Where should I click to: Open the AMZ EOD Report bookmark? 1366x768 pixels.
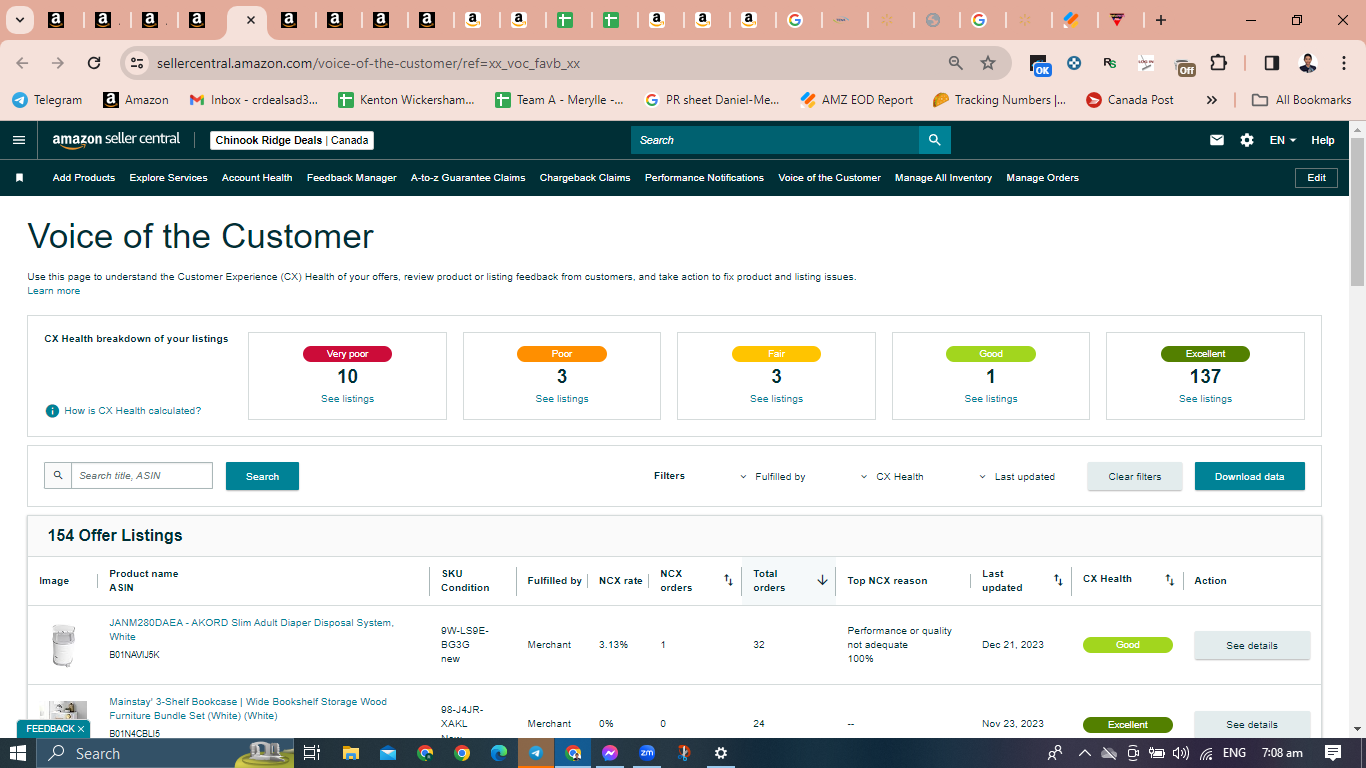point(857,100)
